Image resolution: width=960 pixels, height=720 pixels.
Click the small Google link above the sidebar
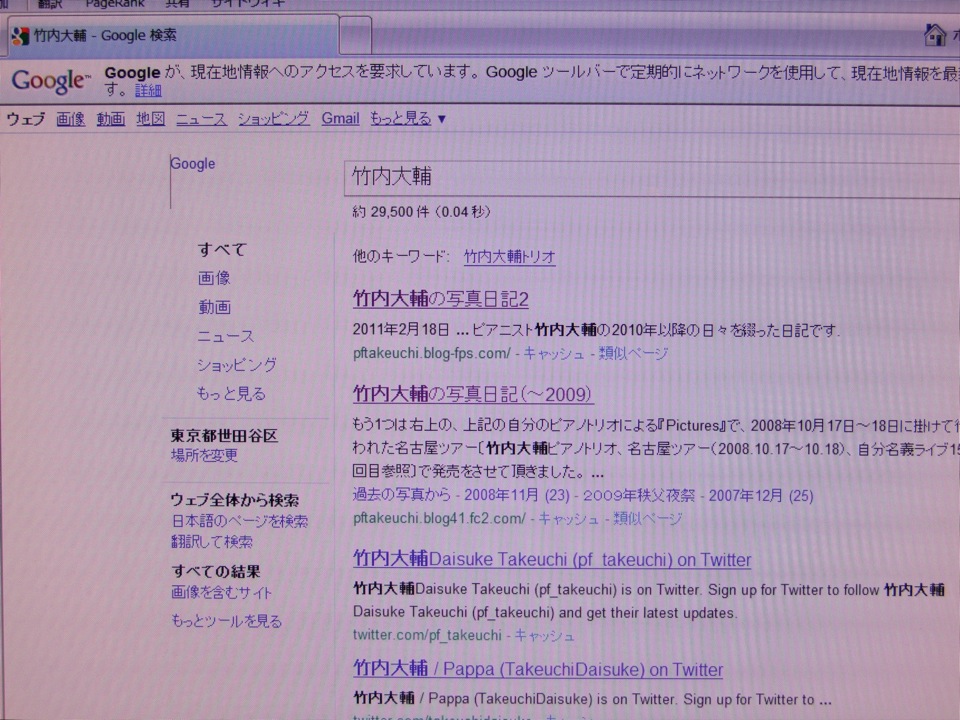tap(193, 164)
